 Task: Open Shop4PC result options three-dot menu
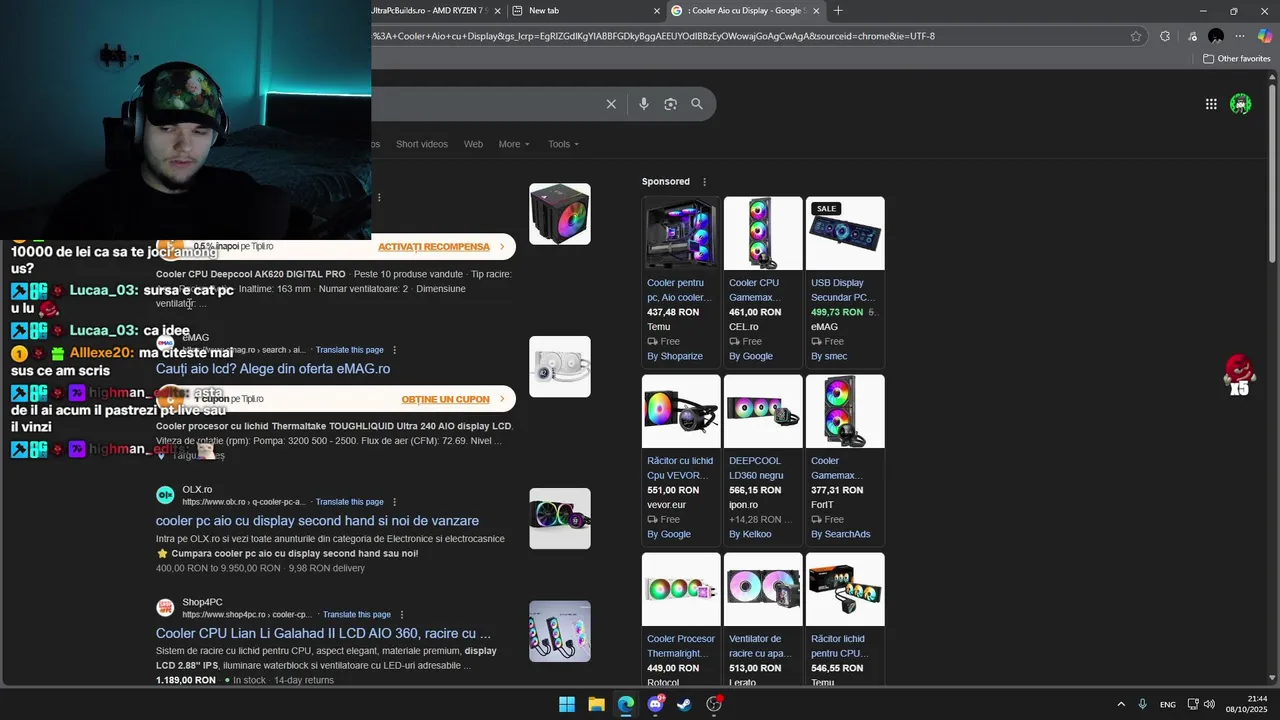(402, 615)
